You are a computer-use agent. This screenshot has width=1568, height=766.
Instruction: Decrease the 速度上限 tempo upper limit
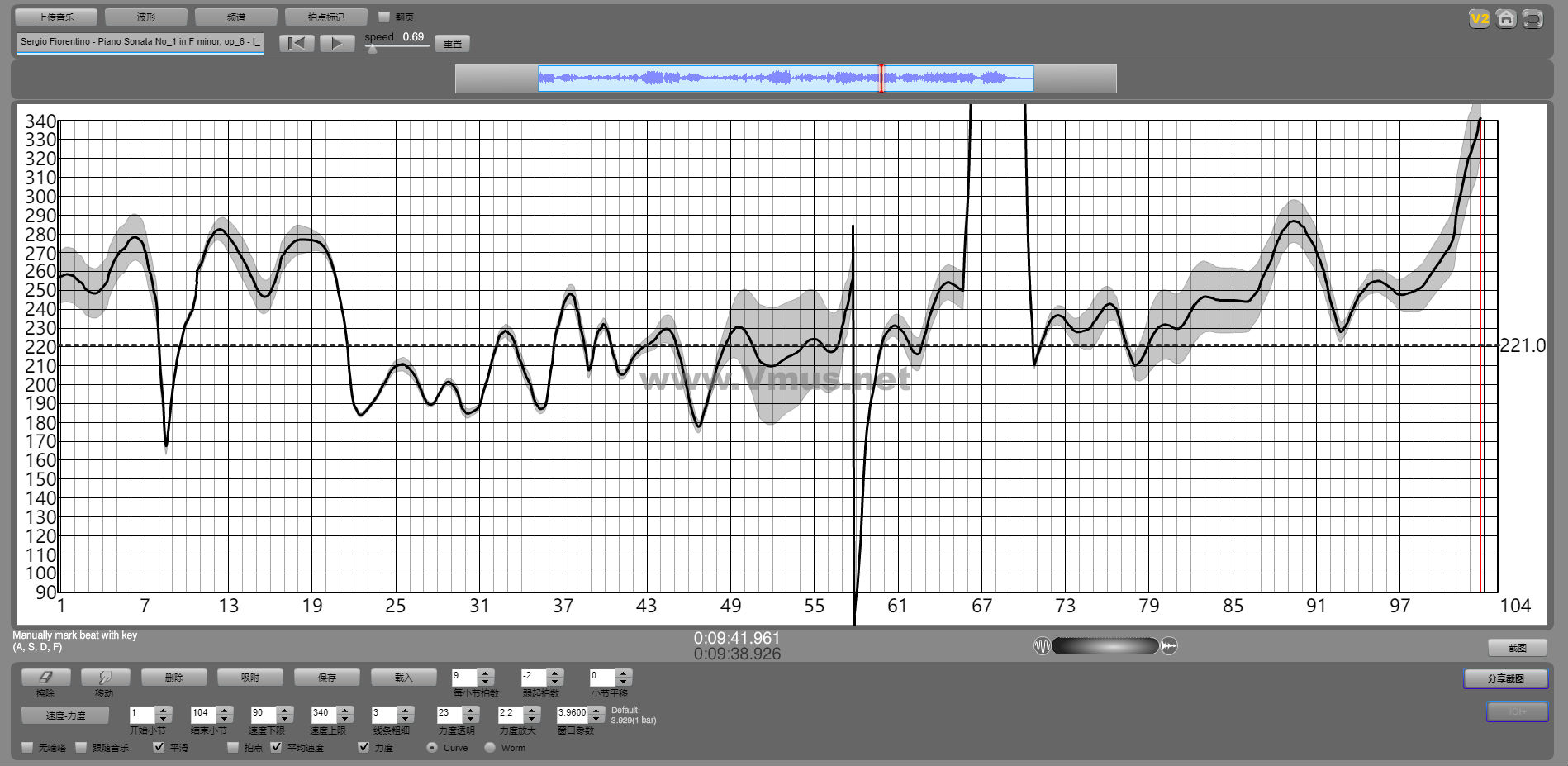tap(345, 720)
